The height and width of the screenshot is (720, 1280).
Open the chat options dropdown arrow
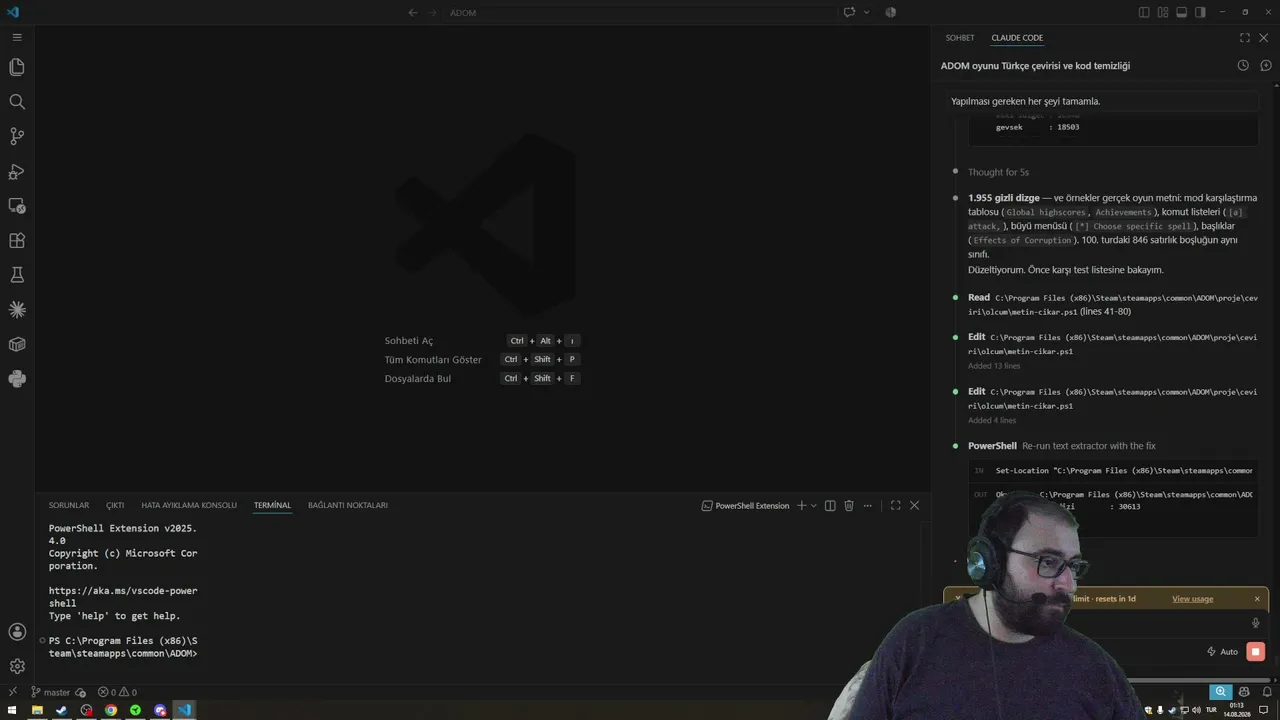pos(866,13)
